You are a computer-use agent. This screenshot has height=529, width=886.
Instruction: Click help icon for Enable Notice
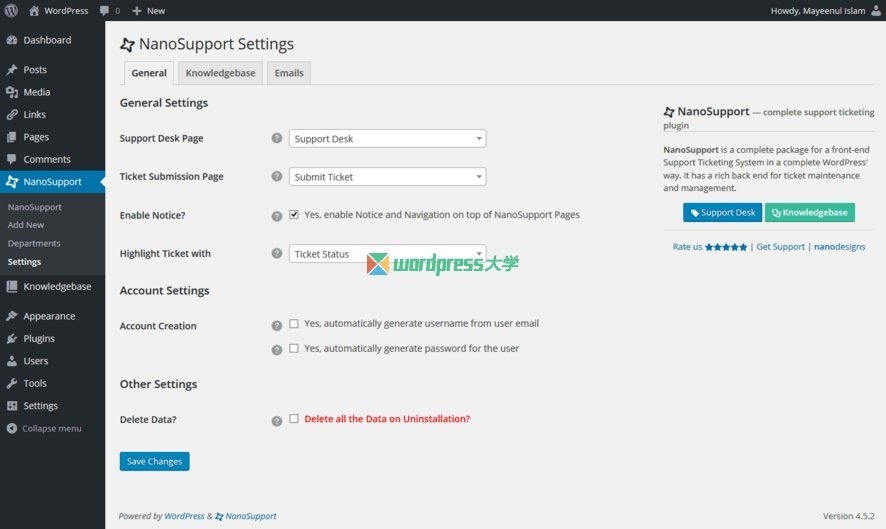pos(276,216)
